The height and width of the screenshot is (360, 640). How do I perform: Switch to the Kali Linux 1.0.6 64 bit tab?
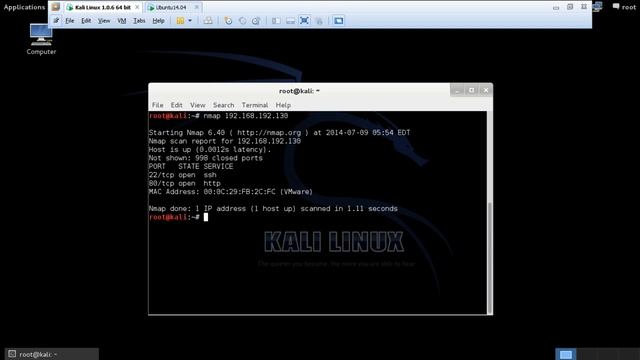click(102, 7)
